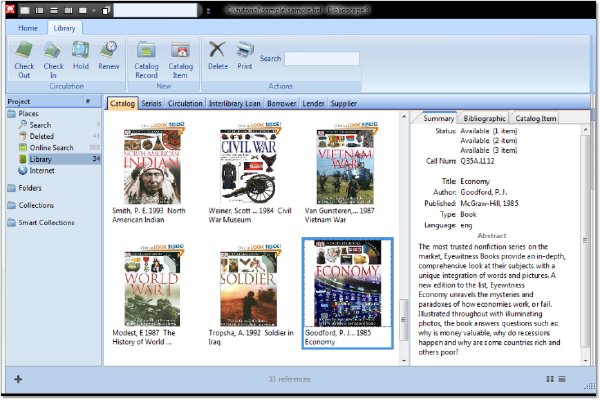Show the Catalog Item detail tab

click(x=535, y=118)
